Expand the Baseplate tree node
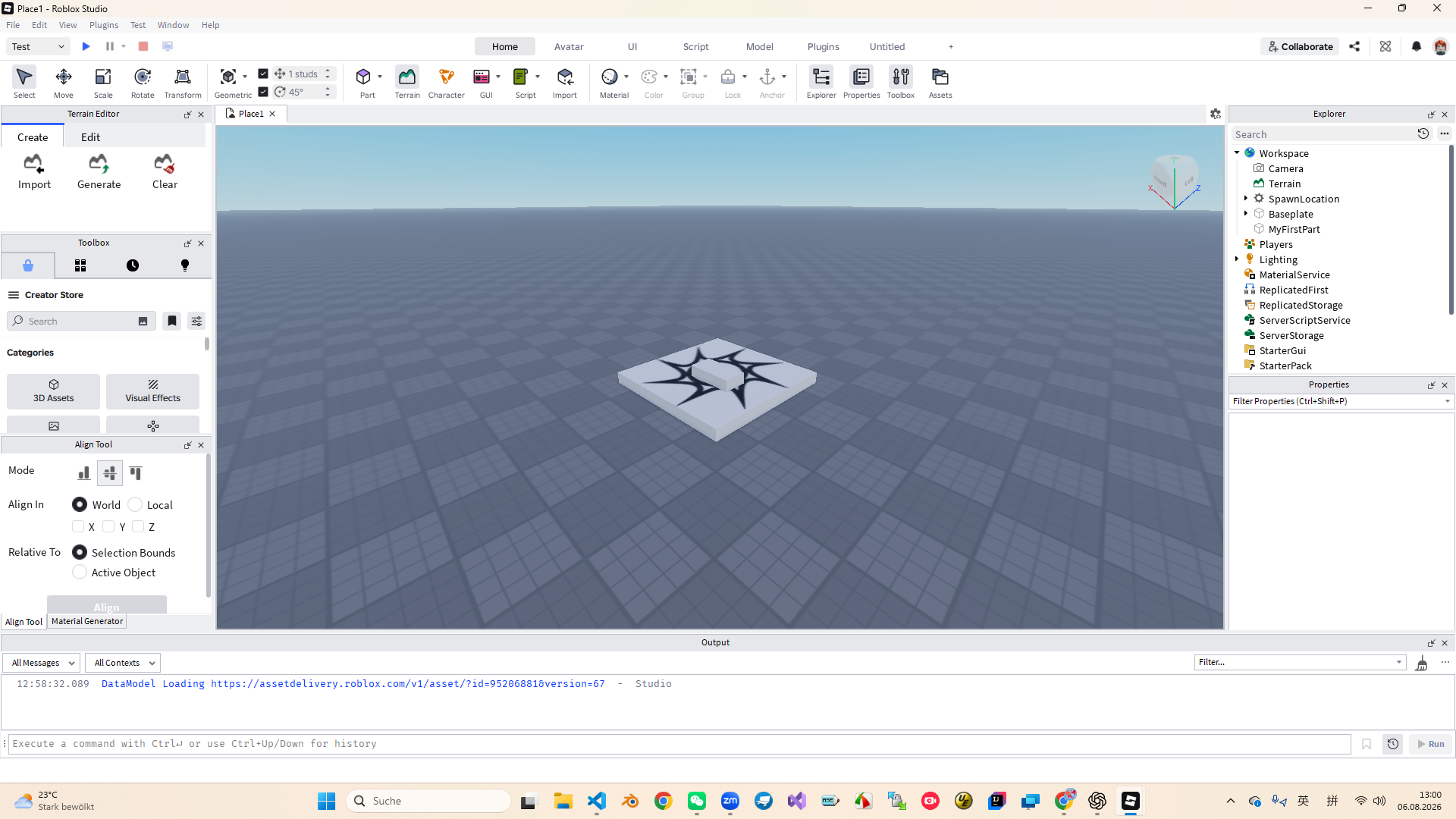The height and width of the screenshot is (819, 1456). (x=1246, y=214)
